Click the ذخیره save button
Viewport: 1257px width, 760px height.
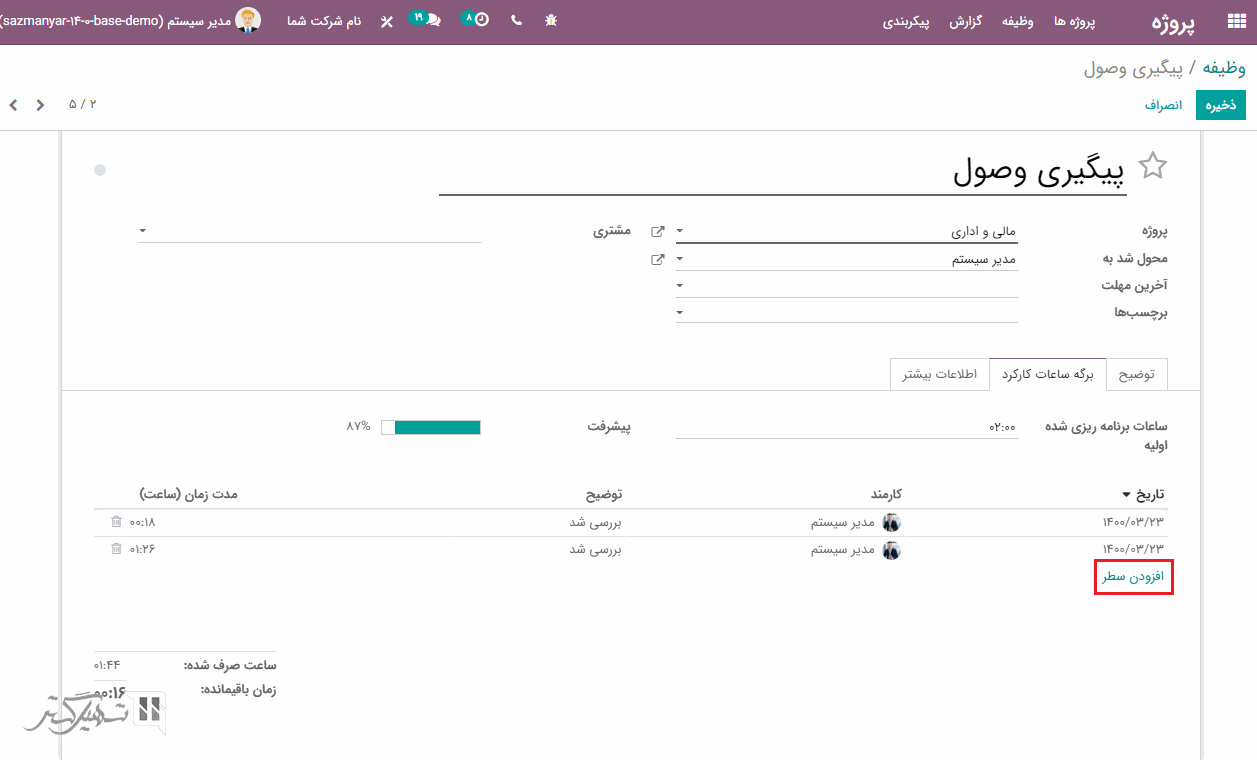tap(1220, 105)
